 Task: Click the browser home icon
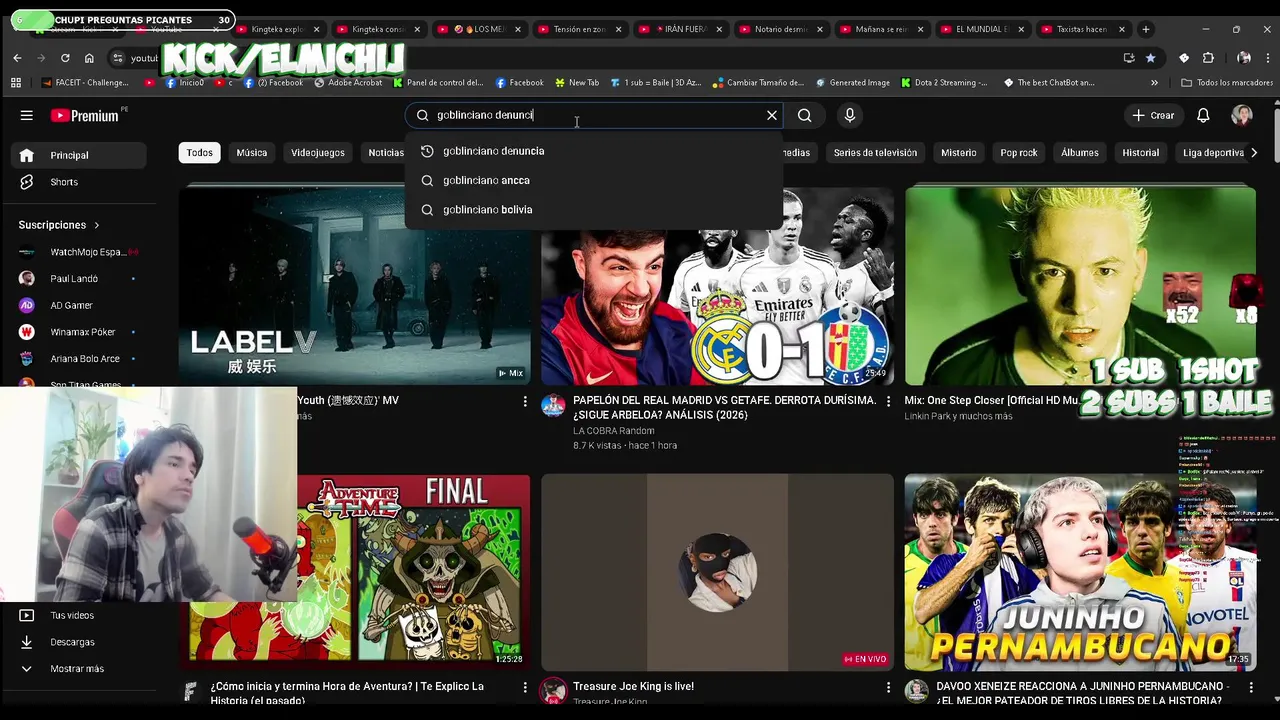pyautogui.click(x=89, y=58)
